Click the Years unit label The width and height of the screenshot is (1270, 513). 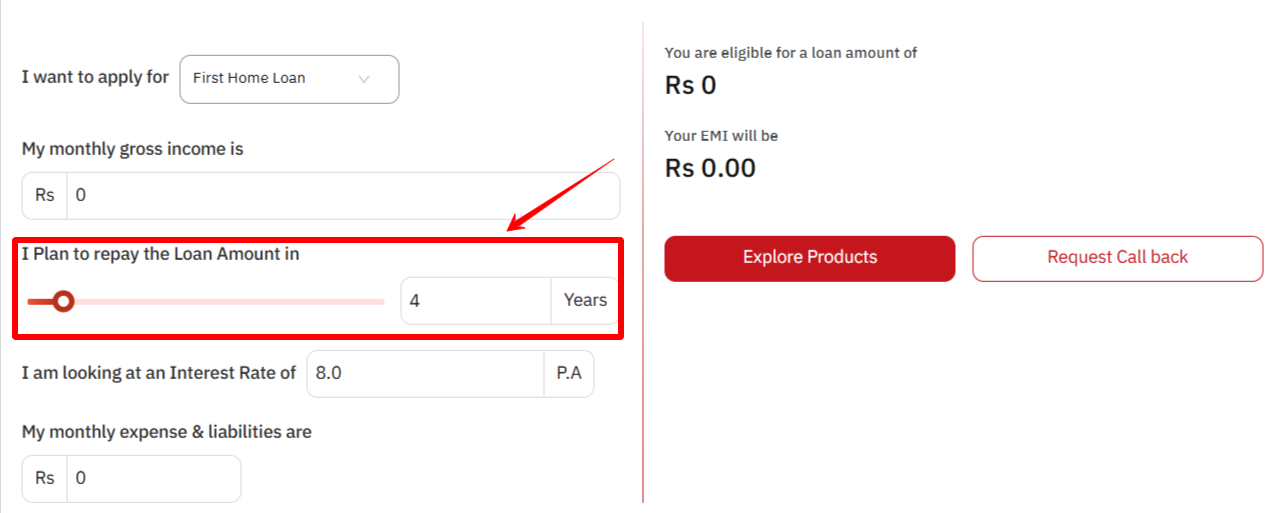coord(585,300)
